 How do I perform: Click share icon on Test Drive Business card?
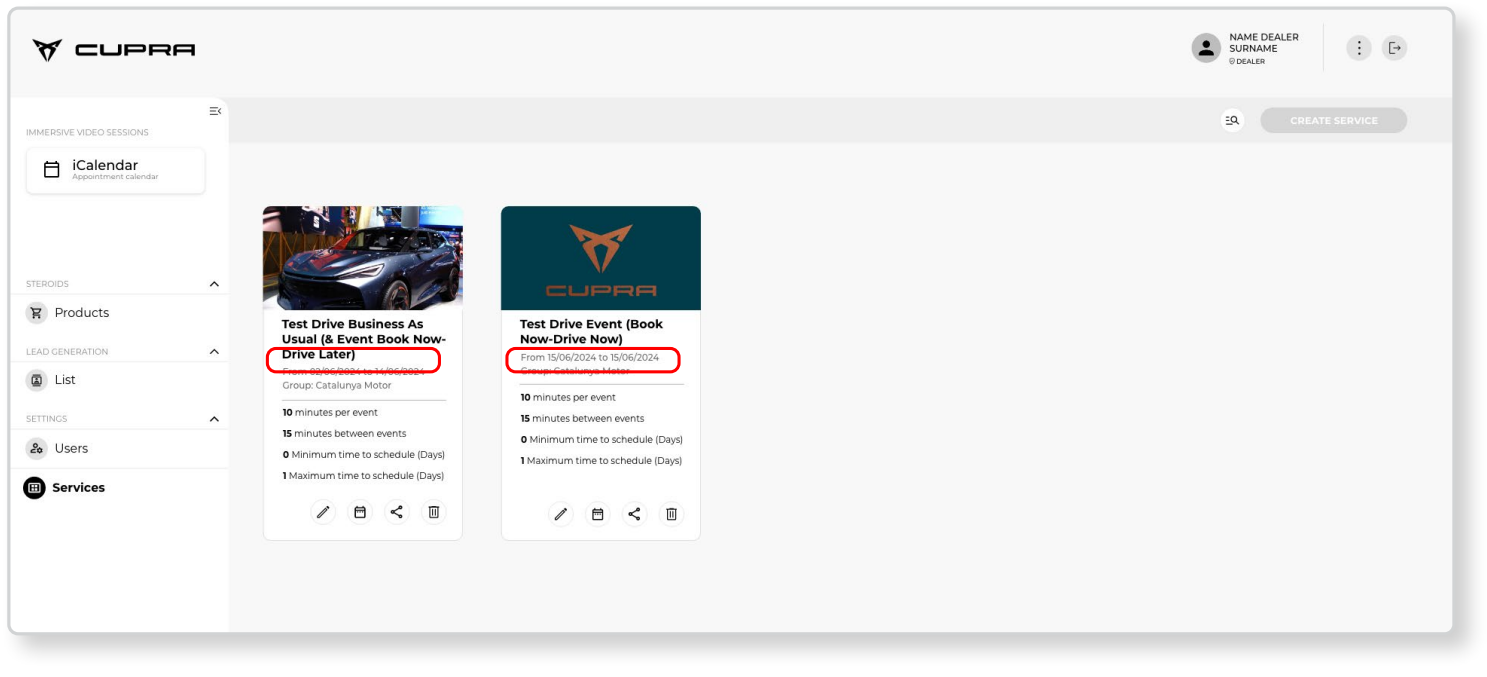coord(397,512)
